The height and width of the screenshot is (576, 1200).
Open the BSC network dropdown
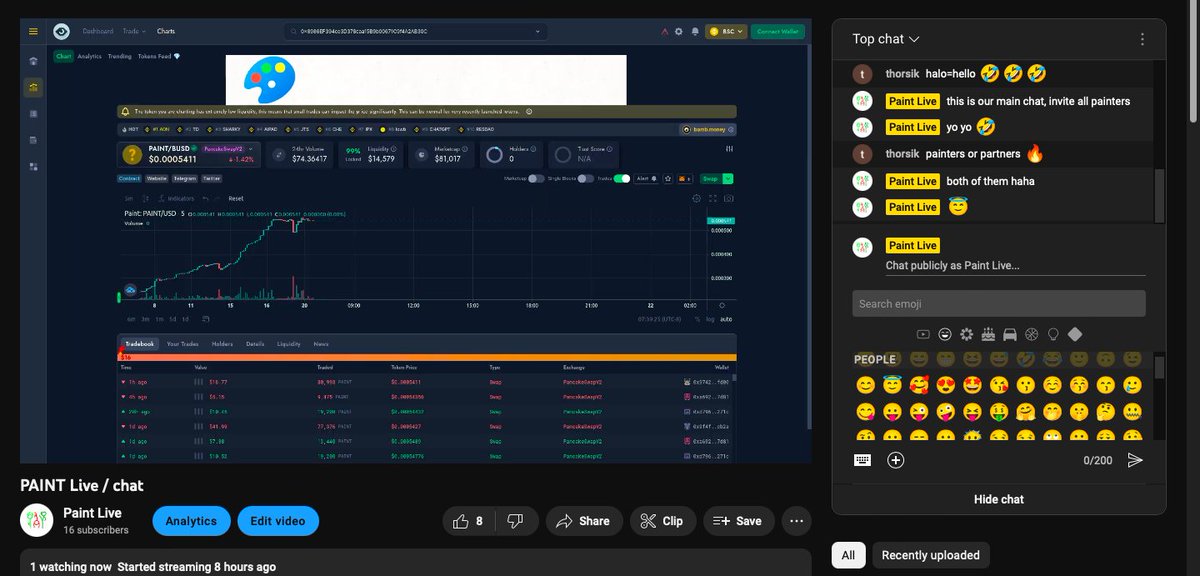(x=725, y=31)
